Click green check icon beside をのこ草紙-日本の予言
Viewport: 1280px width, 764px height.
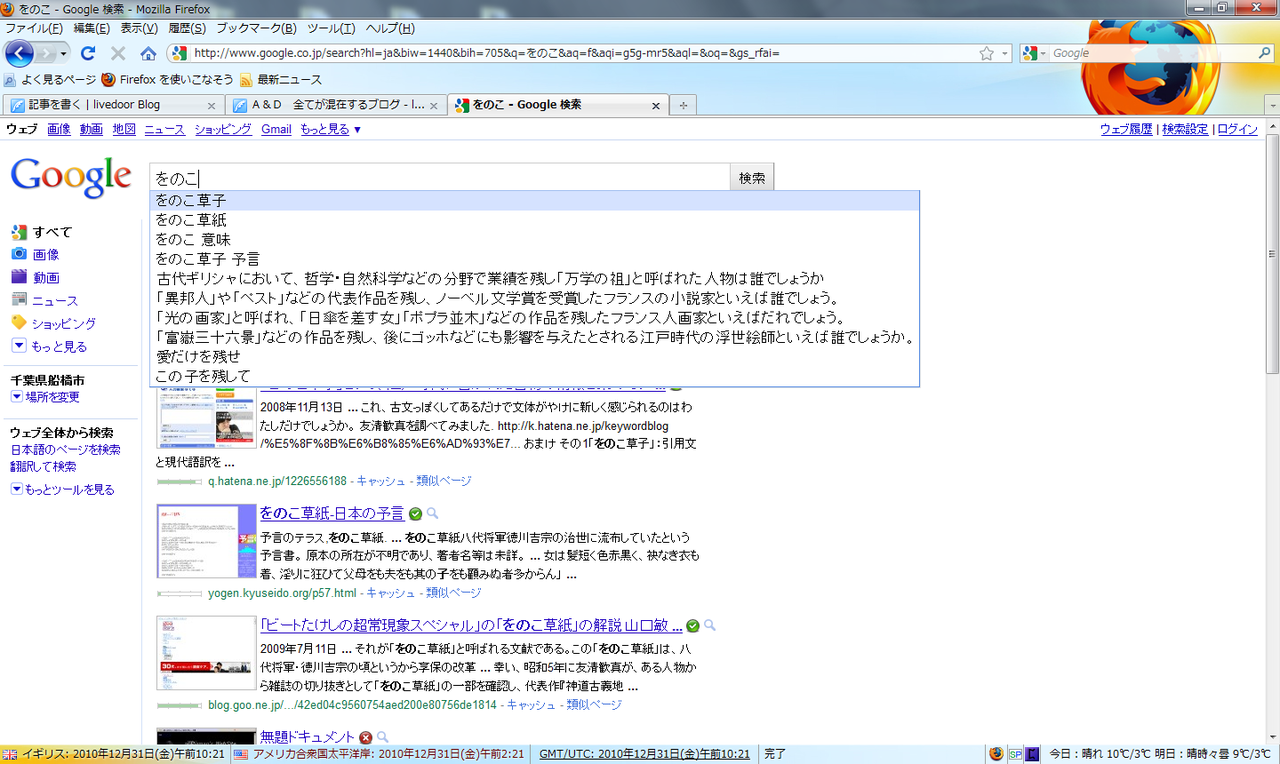[415, 514]
